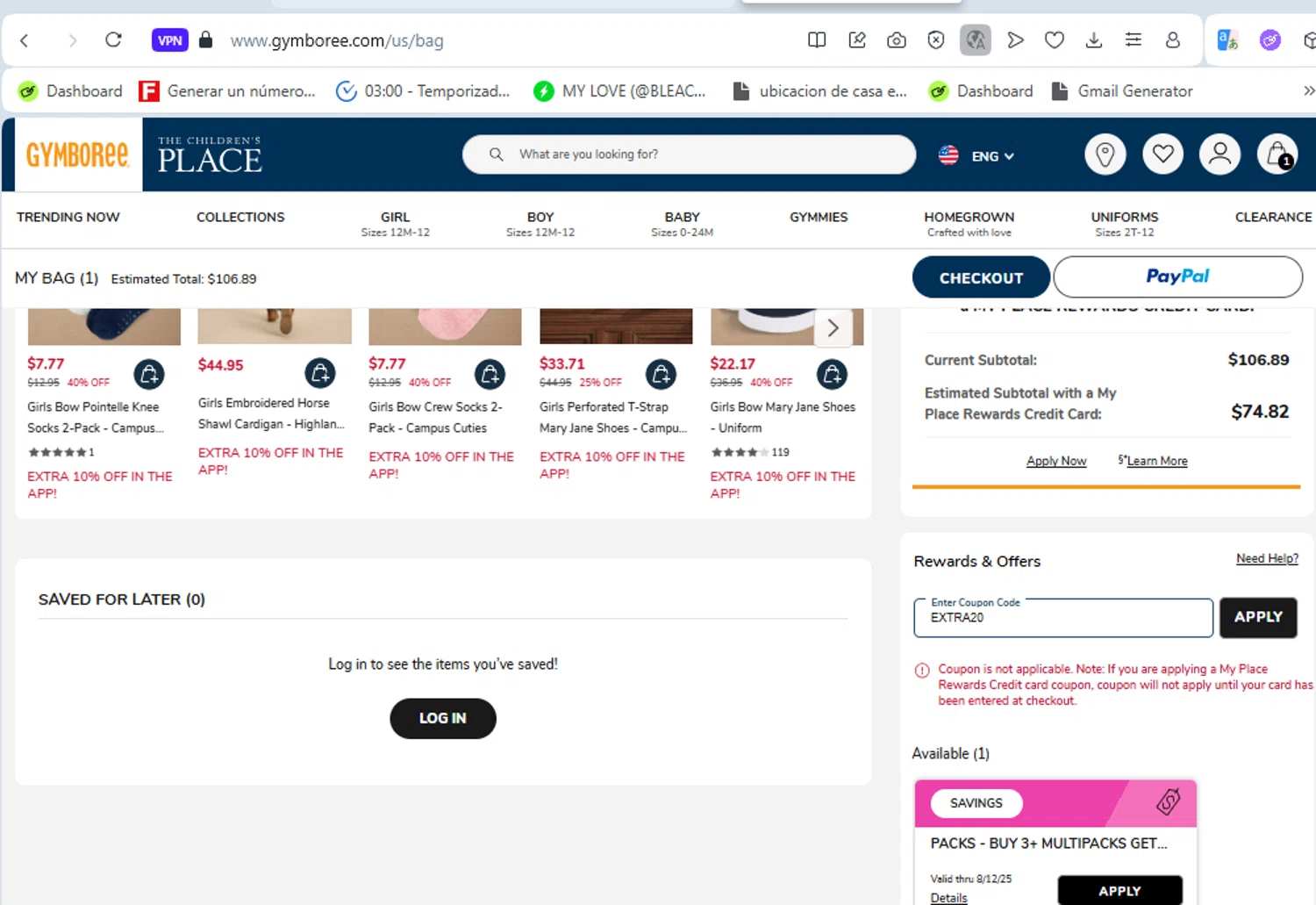Viewport: 1316px width, 905px height.
Task: Pay with PayPal button
Action: pyautogui.click(x=1177, y=277)
